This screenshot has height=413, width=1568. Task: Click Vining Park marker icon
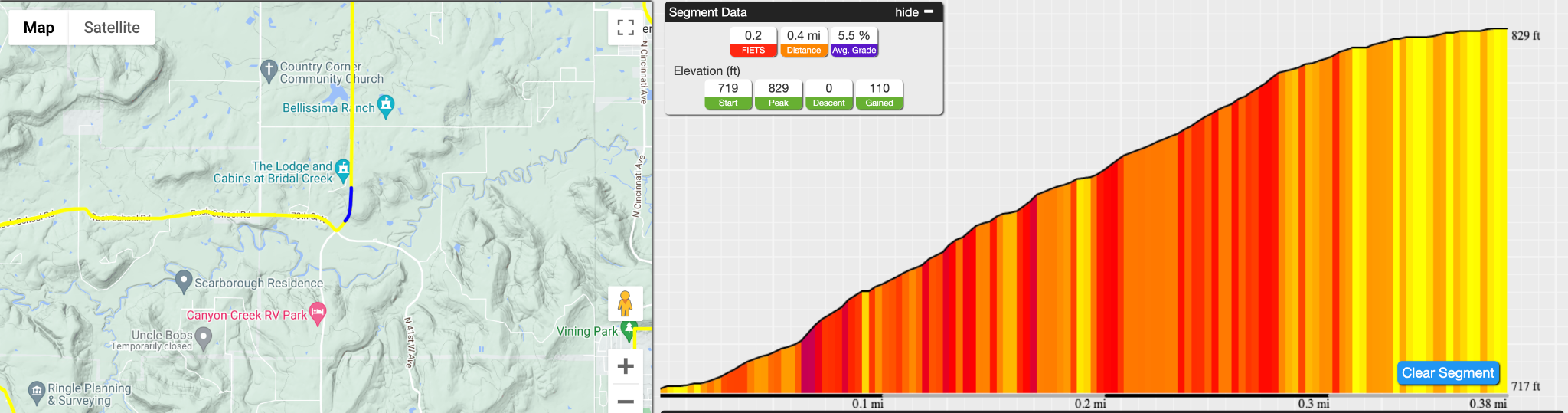[629, 330]
